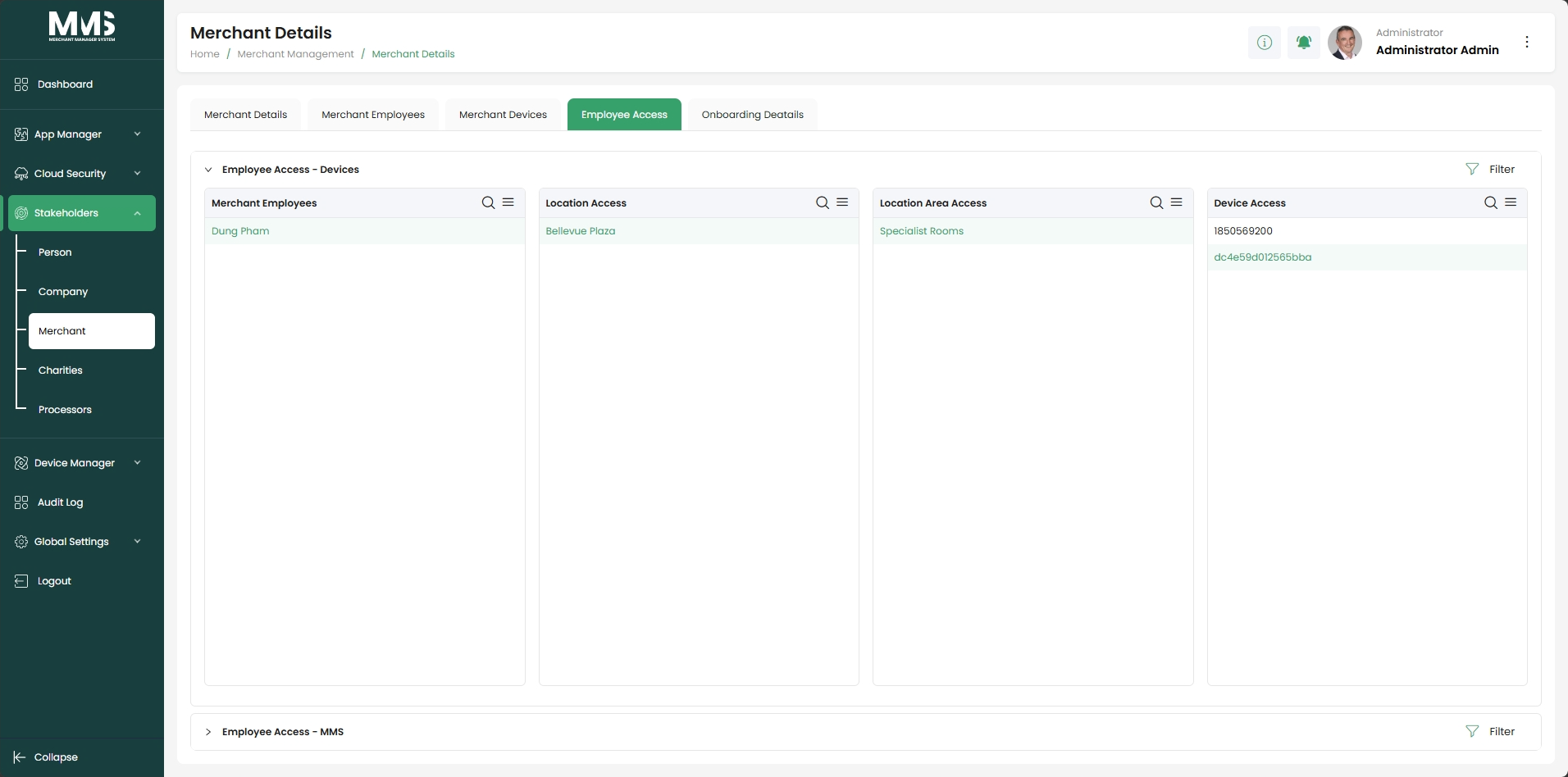Click Logout label in sidebar

(54, 581)
